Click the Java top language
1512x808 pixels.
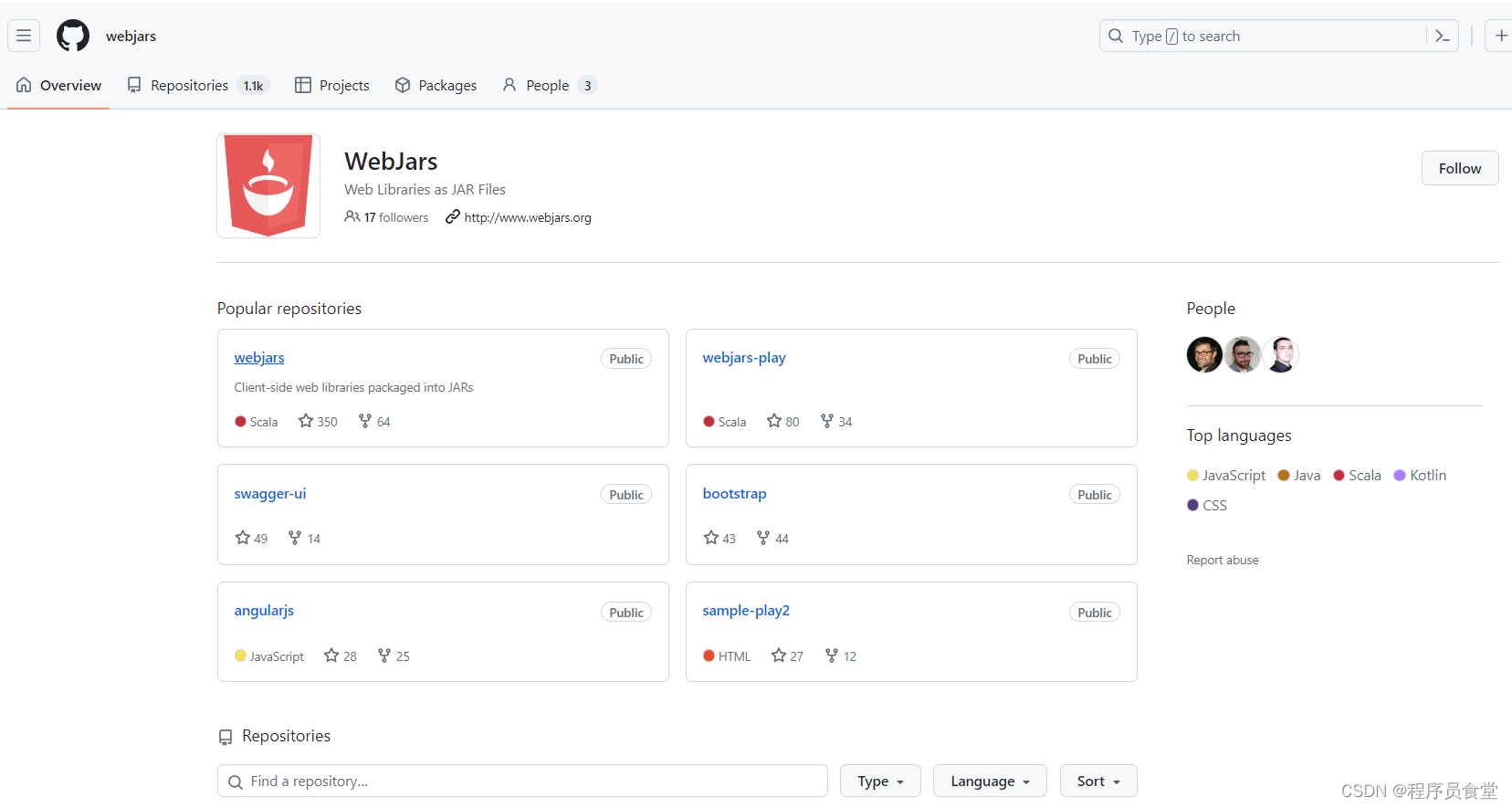[1299, 475]
